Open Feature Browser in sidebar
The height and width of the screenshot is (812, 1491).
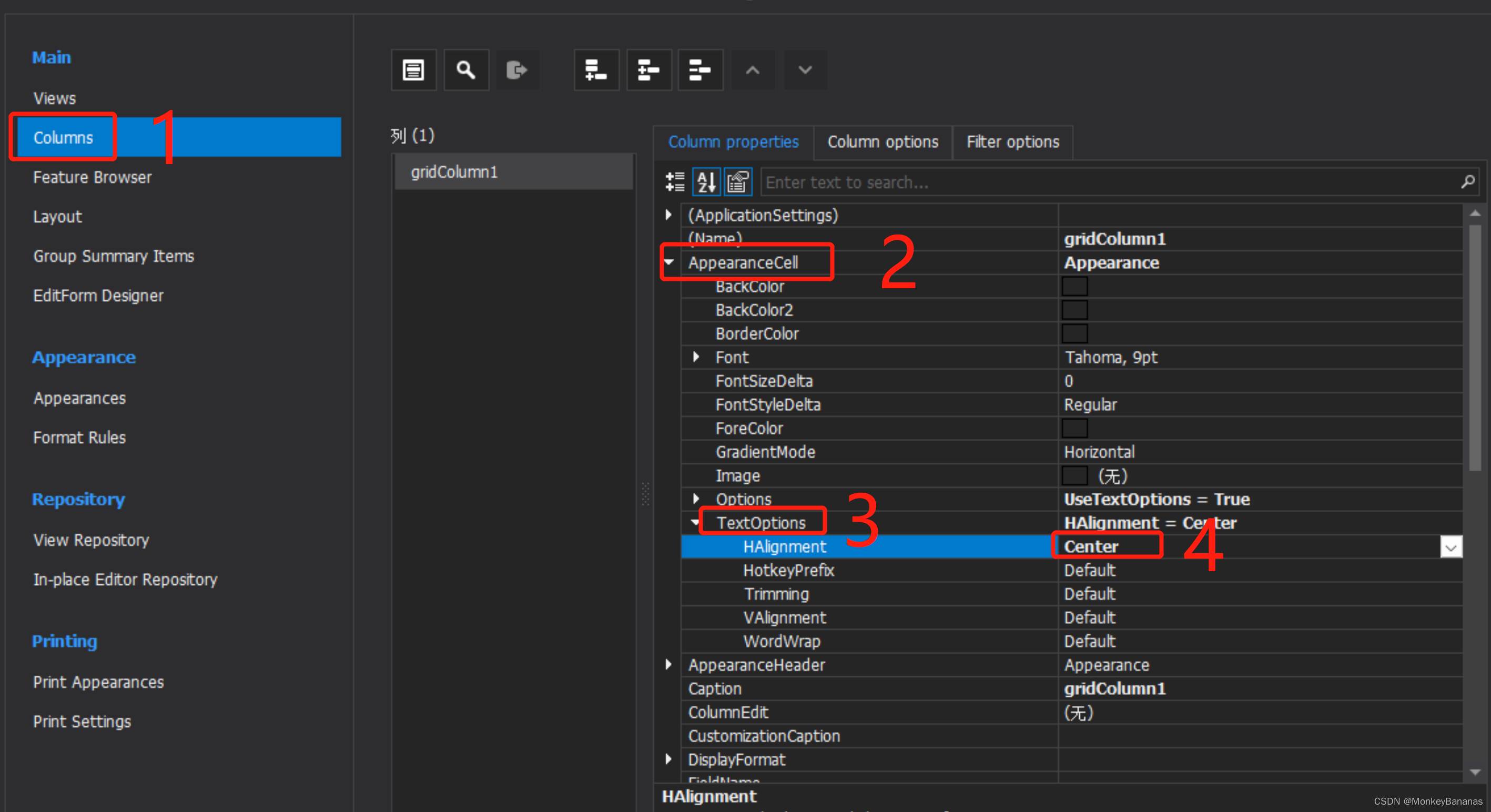pos(92,177)
